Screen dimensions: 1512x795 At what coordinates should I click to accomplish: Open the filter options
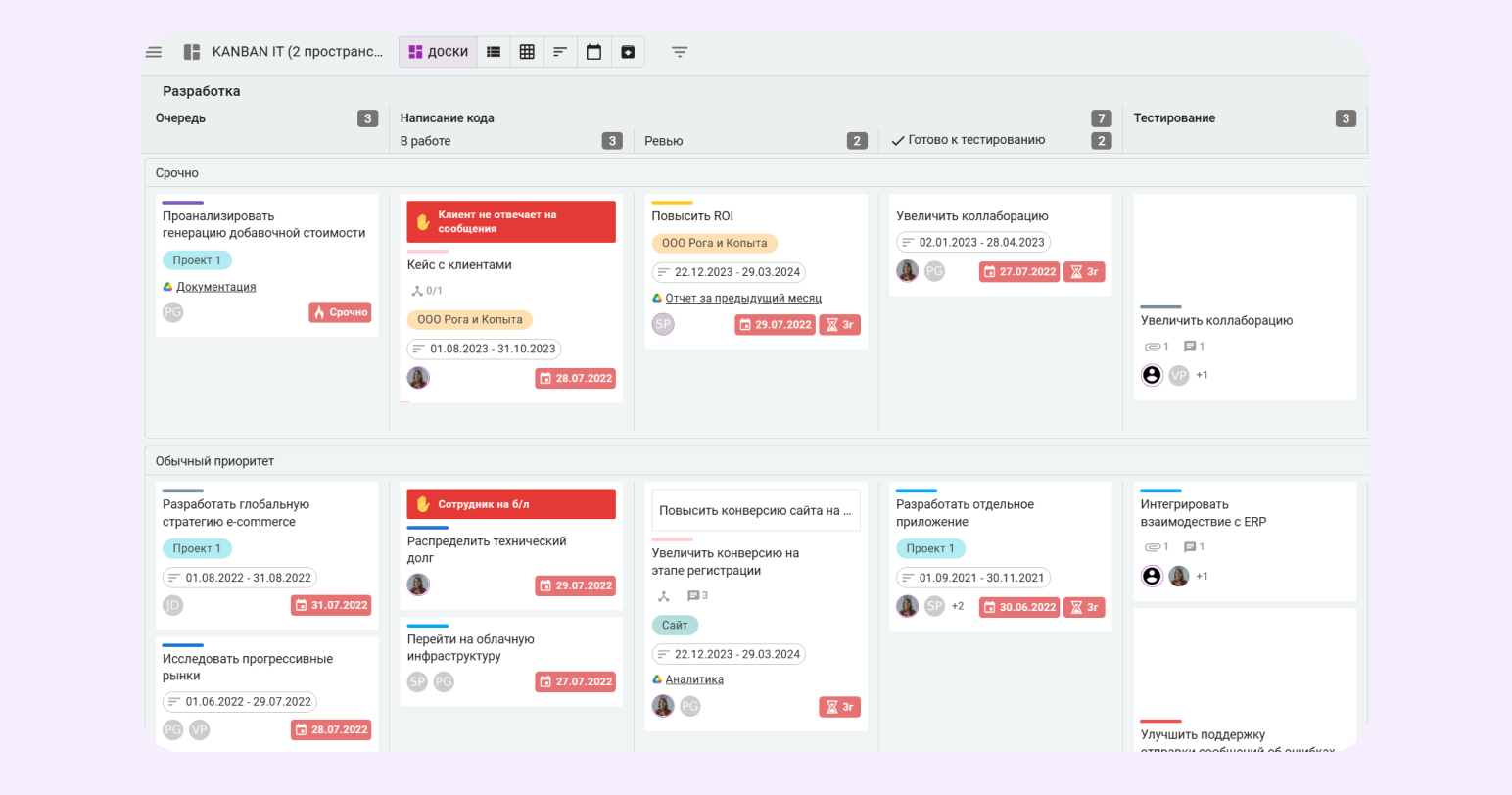[680, 52]
